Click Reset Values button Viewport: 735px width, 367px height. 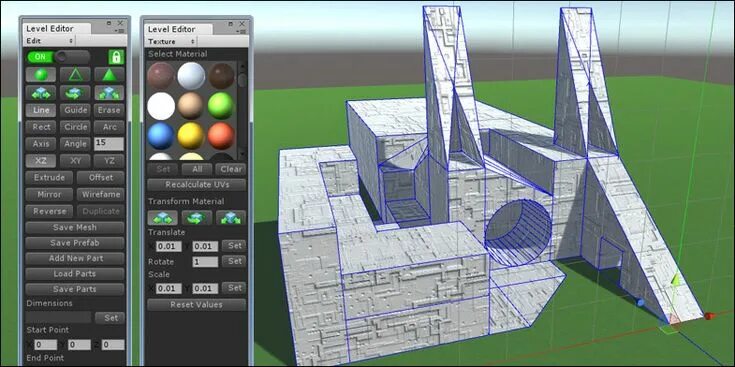pyautogui.click(x=197, y=305)
